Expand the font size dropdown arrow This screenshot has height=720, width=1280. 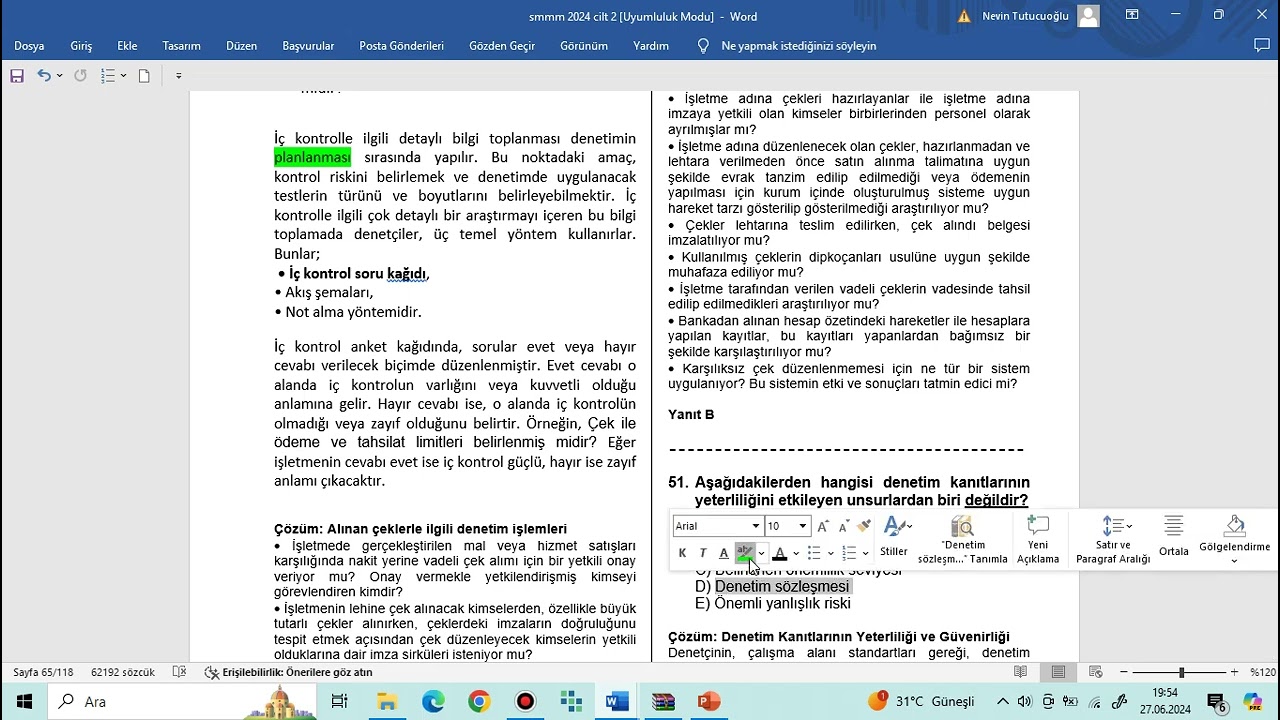pyautogui.click(x=802, y=526)
